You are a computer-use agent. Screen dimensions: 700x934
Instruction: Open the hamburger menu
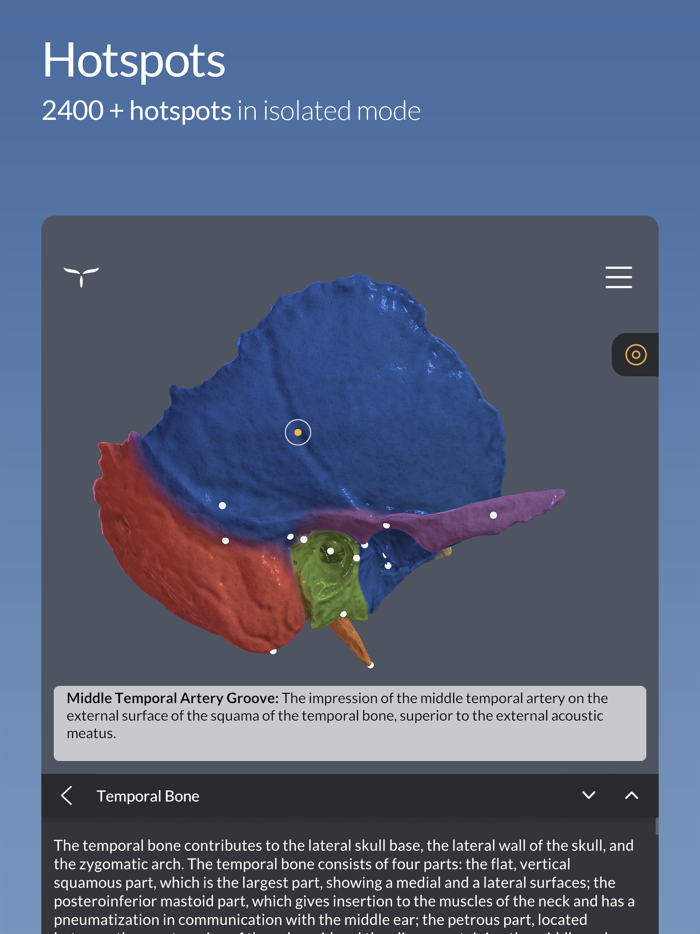coord(618,278)
